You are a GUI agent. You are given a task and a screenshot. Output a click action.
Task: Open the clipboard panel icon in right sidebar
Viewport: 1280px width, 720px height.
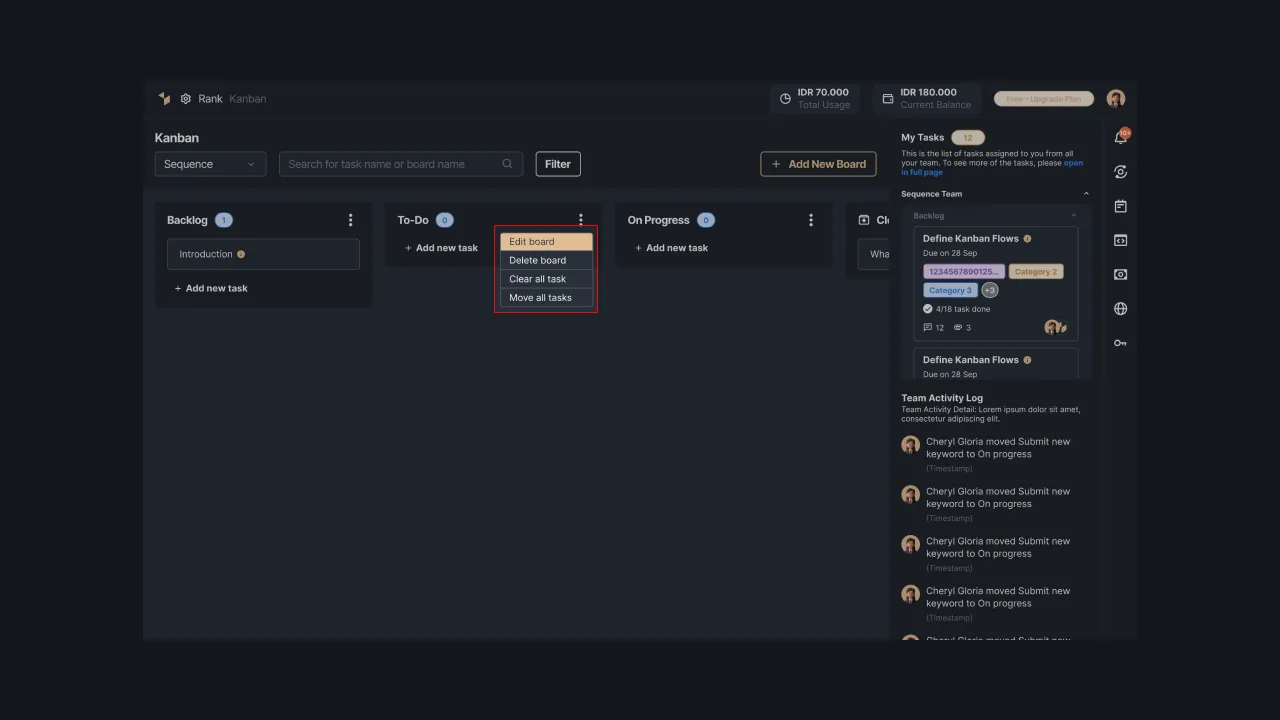click(x=1120, y=206)
